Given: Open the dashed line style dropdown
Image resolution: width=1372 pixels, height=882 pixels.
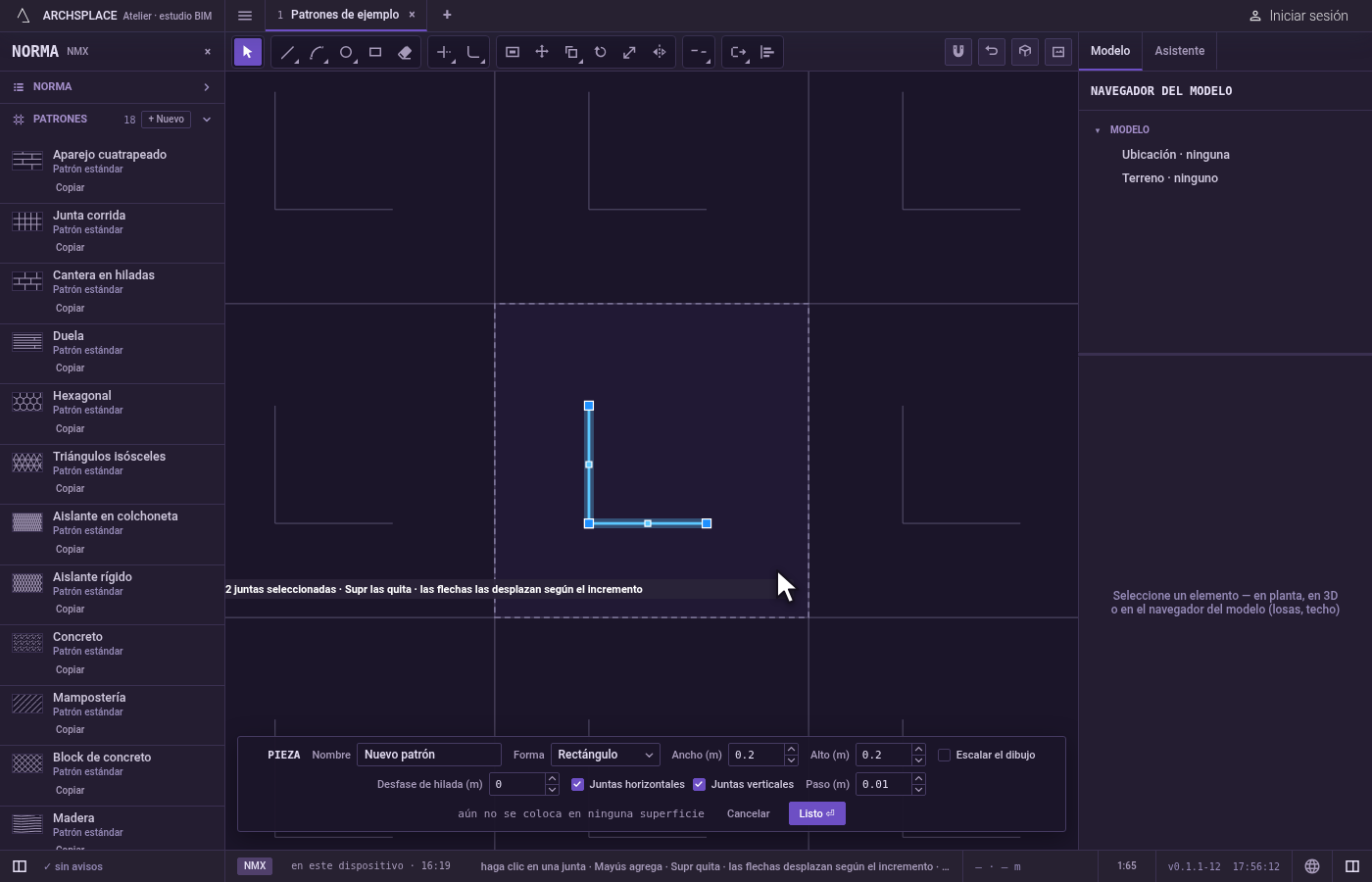Looking at the screenshot, I should click(x=699, y=52).
